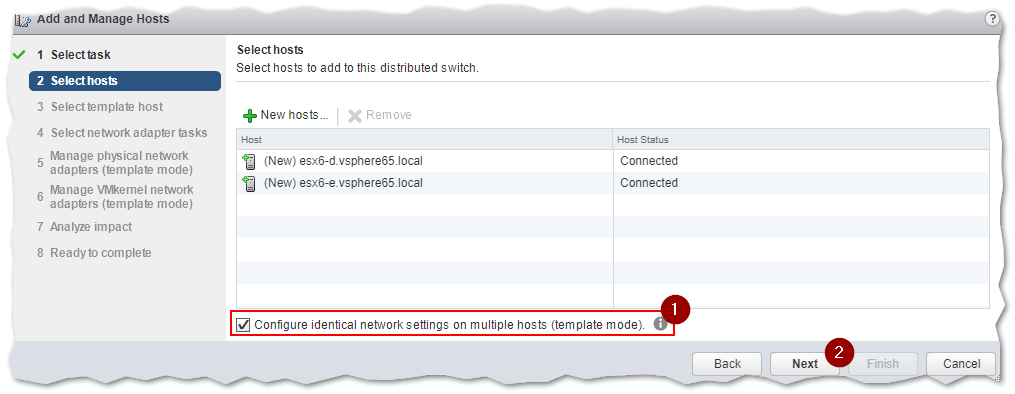This screenshot has height=394, width=1015.
Task: Click the template mode checkbox label text
Action: pos(449,325)
